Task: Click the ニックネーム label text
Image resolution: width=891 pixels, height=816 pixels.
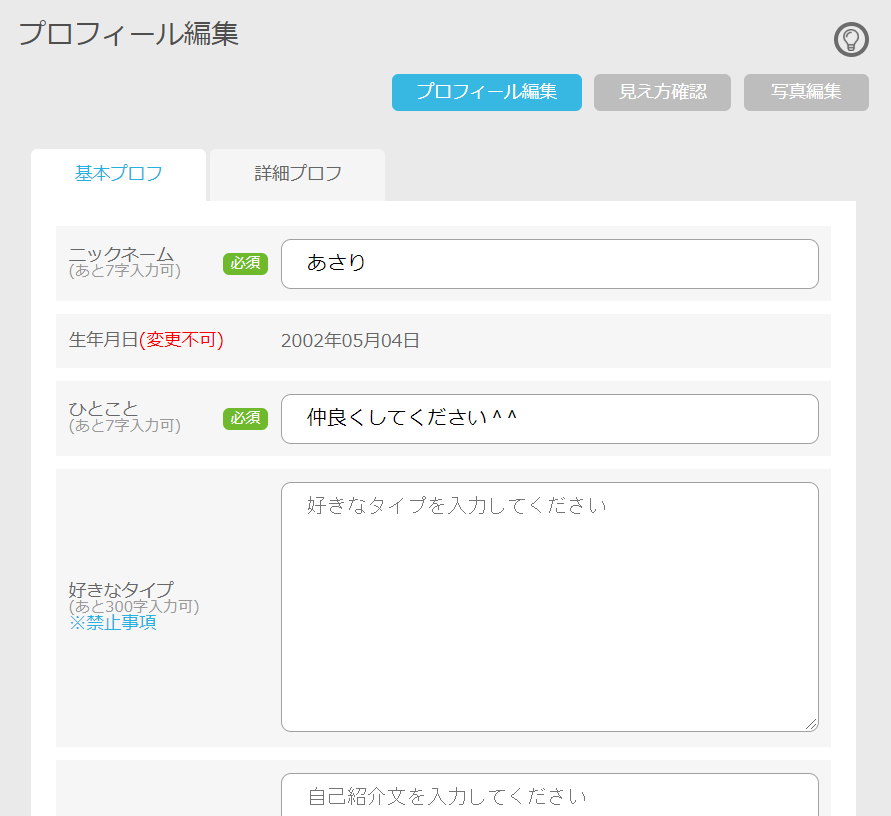Action: pos(121,254)
